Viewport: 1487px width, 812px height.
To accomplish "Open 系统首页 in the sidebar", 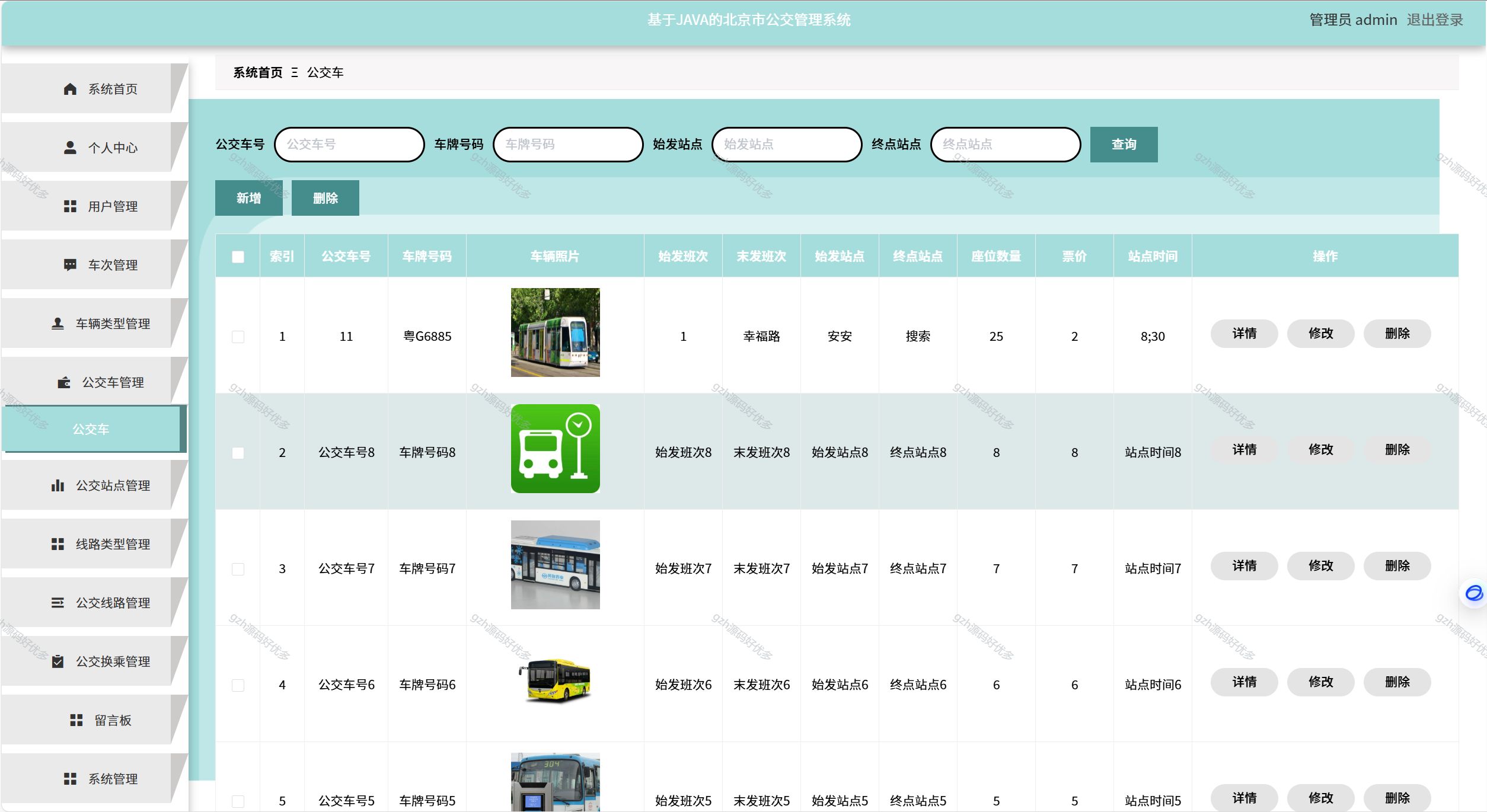I will 94,88.
